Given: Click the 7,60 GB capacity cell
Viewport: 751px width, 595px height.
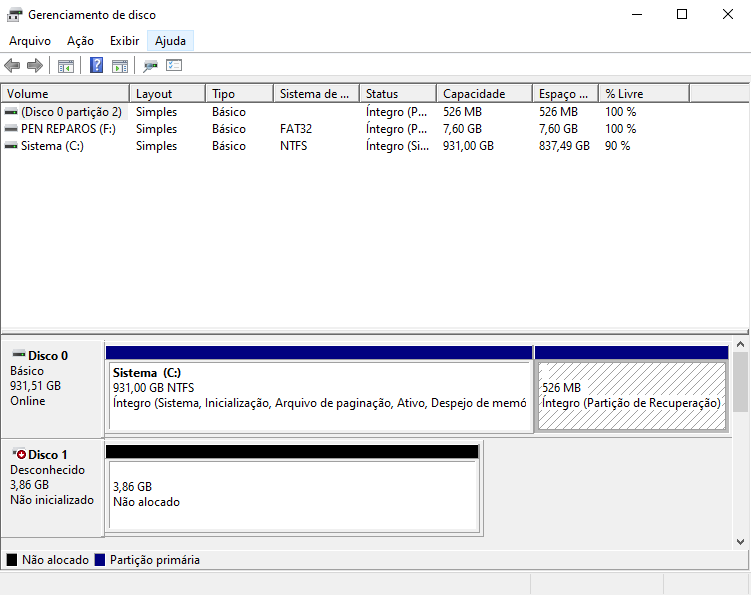Looking at the screenshot, I should (x=462, y=128).
